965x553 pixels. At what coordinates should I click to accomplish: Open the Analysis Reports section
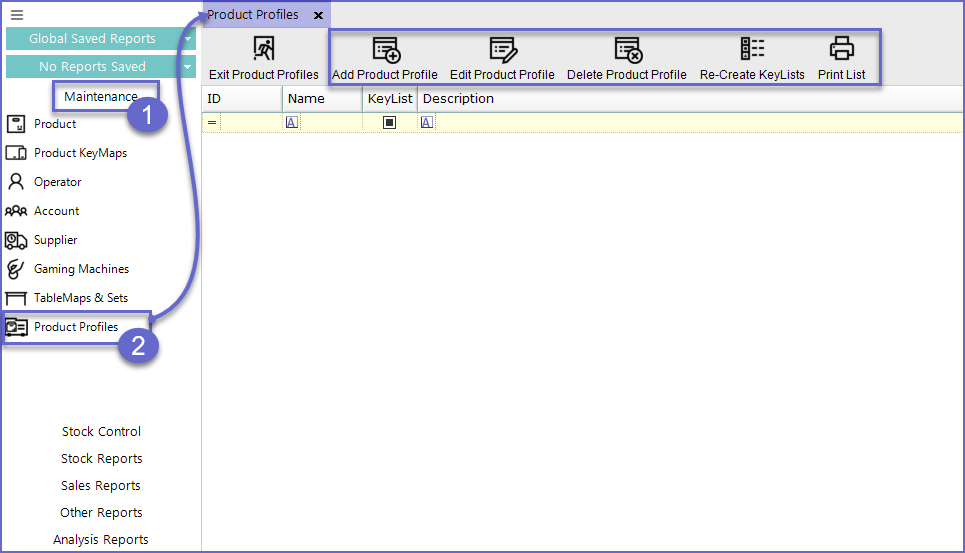101,540
